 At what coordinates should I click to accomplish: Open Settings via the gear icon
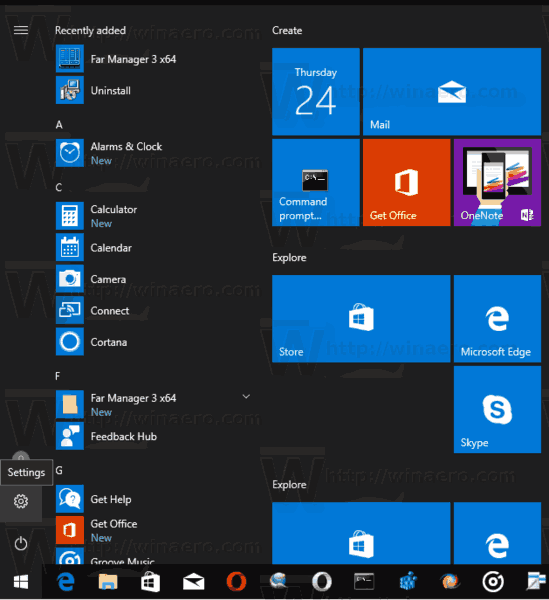click(x=21, y=501)
